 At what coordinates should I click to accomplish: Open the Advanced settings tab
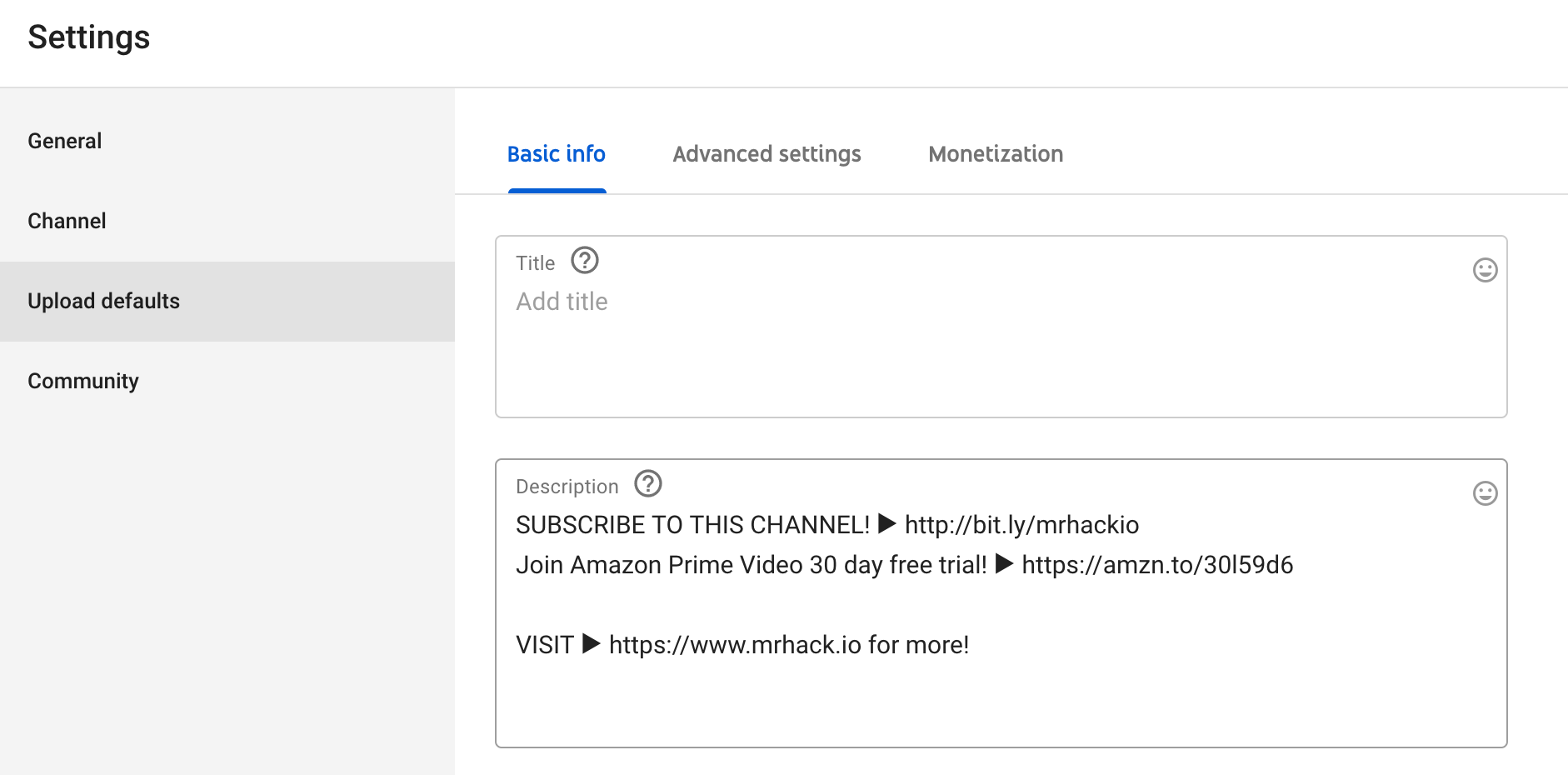click(767, 154)
